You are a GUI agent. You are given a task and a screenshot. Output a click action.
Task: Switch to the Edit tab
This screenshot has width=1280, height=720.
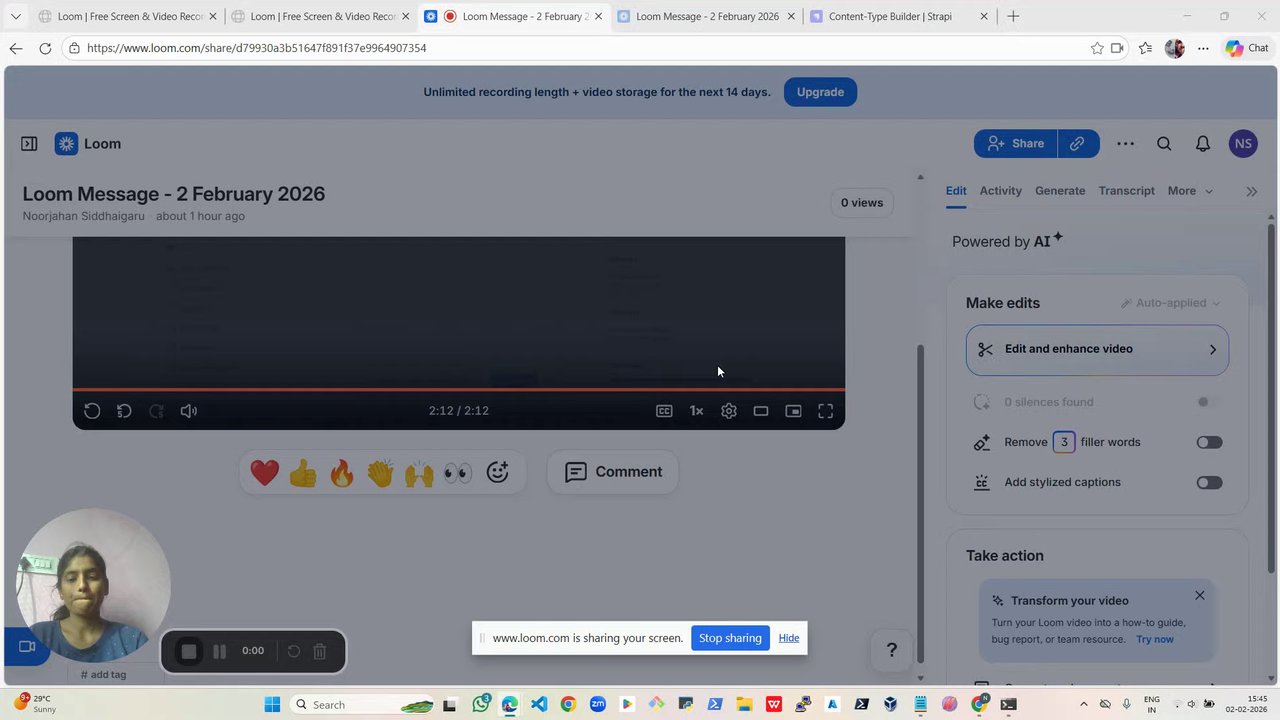point(956,191)
